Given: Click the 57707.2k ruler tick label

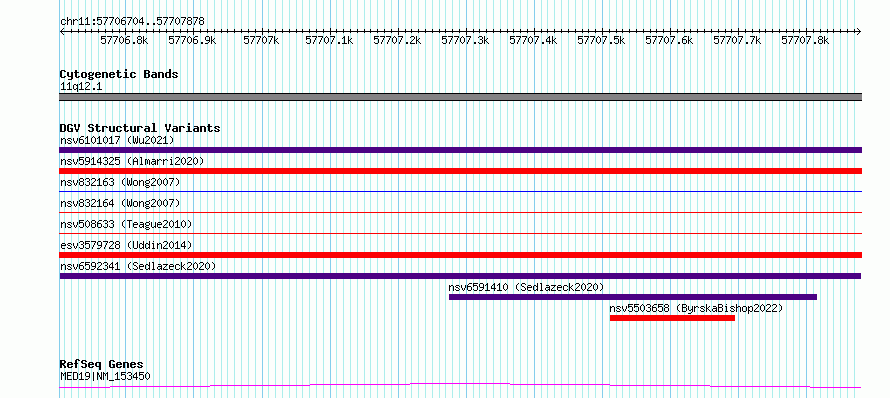Looking at the screenshot, I should click(397, 40).
